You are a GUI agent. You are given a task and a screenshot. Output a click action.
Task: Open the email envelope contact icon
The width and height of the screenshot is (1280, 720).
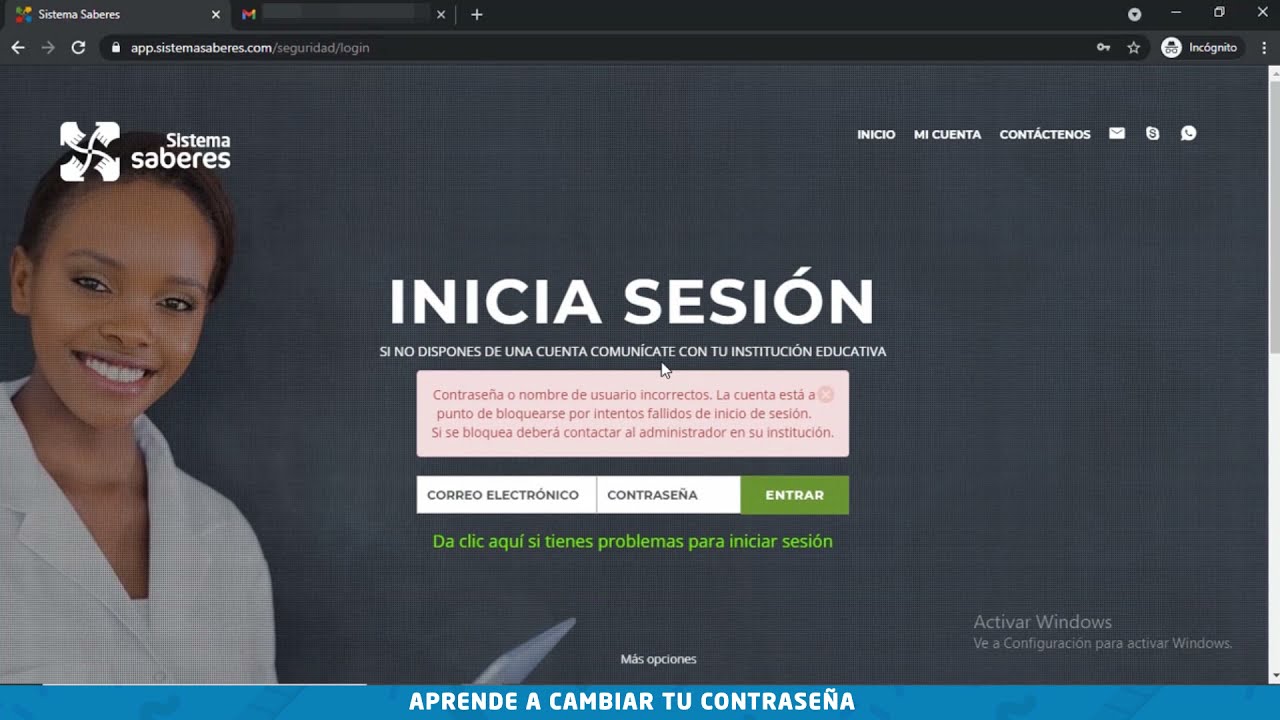1117,134
